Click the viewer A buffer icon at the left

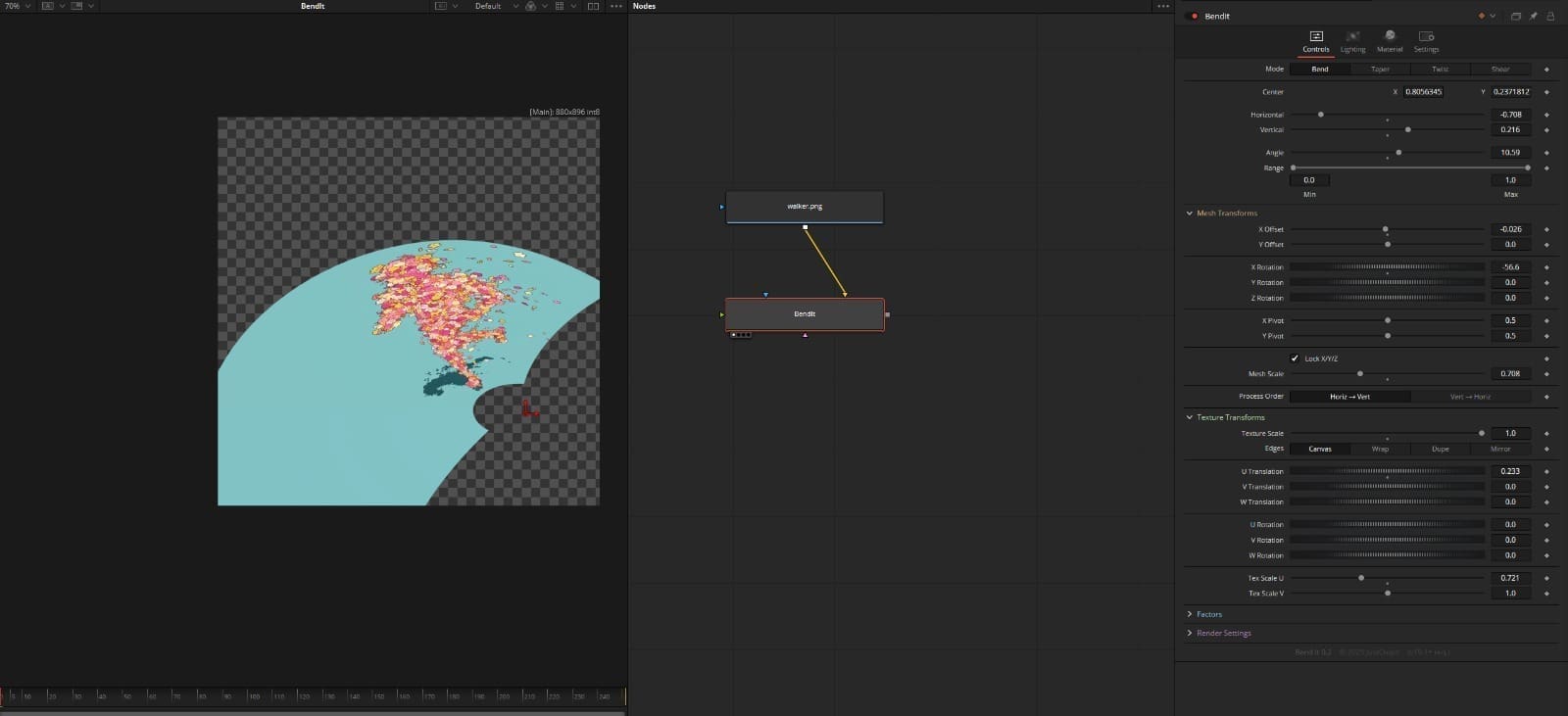pyautogui.click(x=47, y=6)
